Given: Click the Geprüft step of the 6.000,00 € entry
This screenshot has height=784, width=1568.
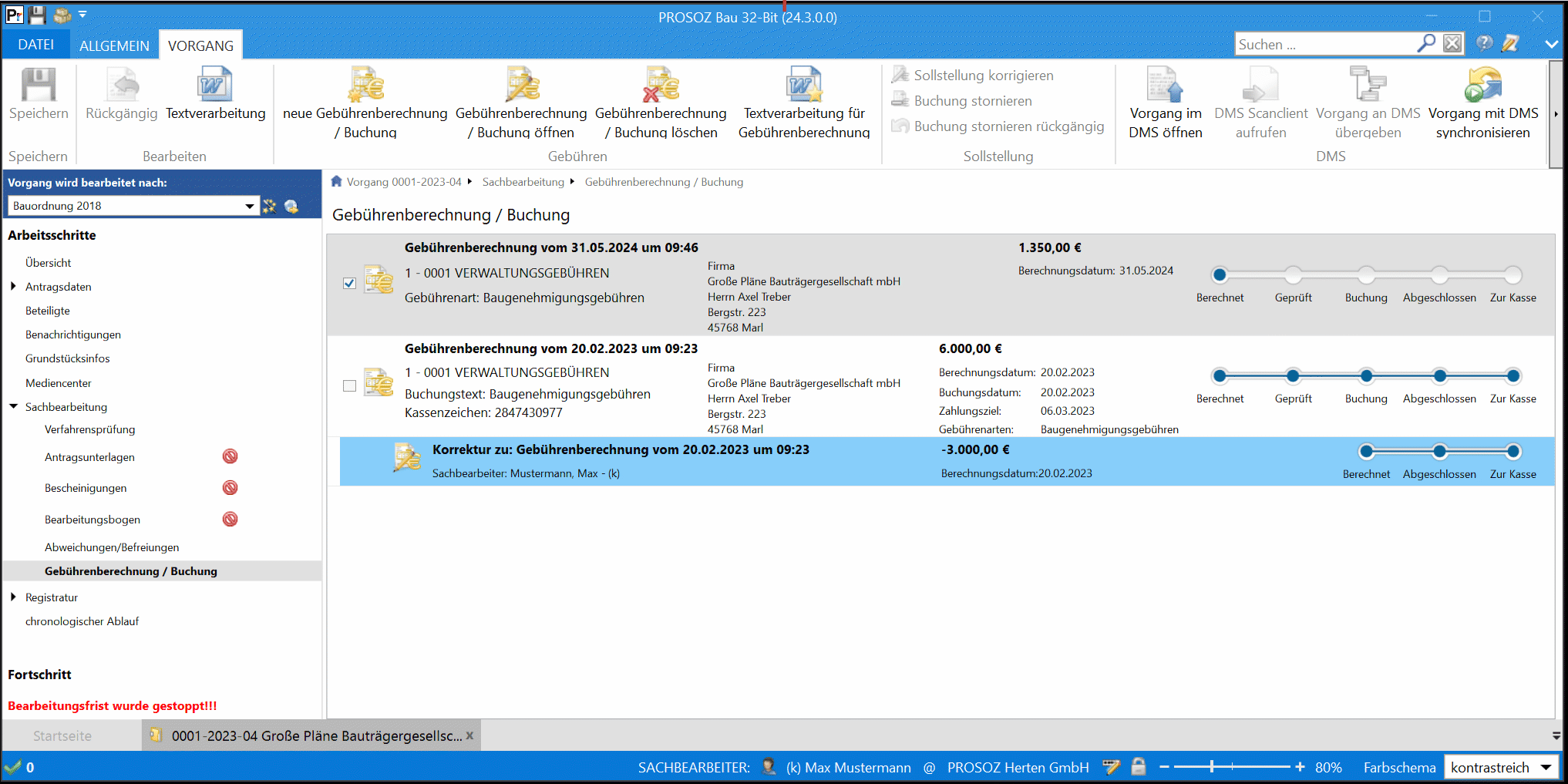Looking at the screenshot, I should coord(1293,376).
